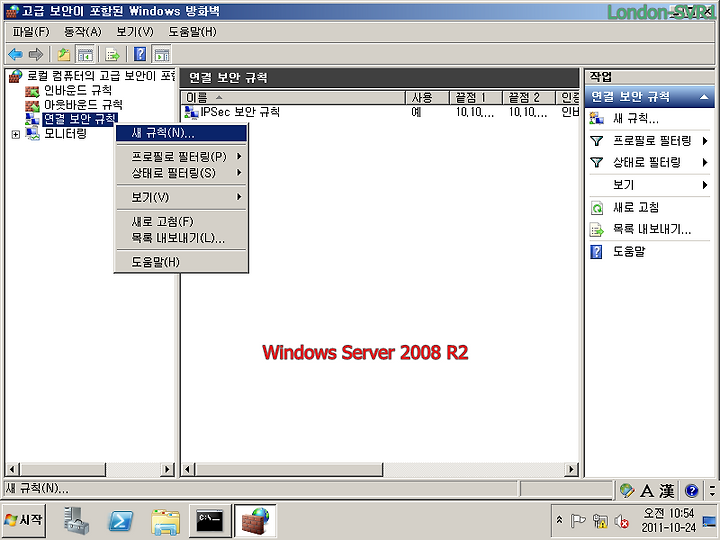This screenshot has width=720, height=540.
Task: Select the 모니터링 tree node
Action: (x=65, y=134)
